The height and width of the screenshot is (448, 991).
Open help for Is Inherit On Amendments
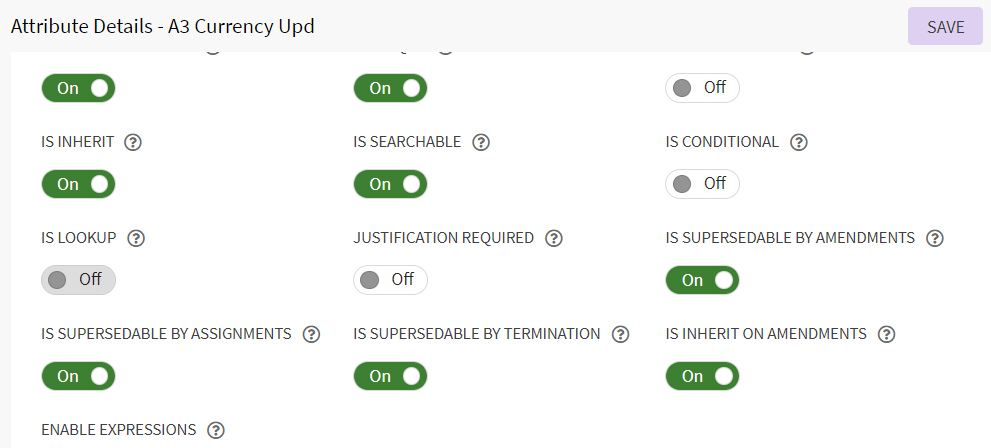(x=886, y=334)
